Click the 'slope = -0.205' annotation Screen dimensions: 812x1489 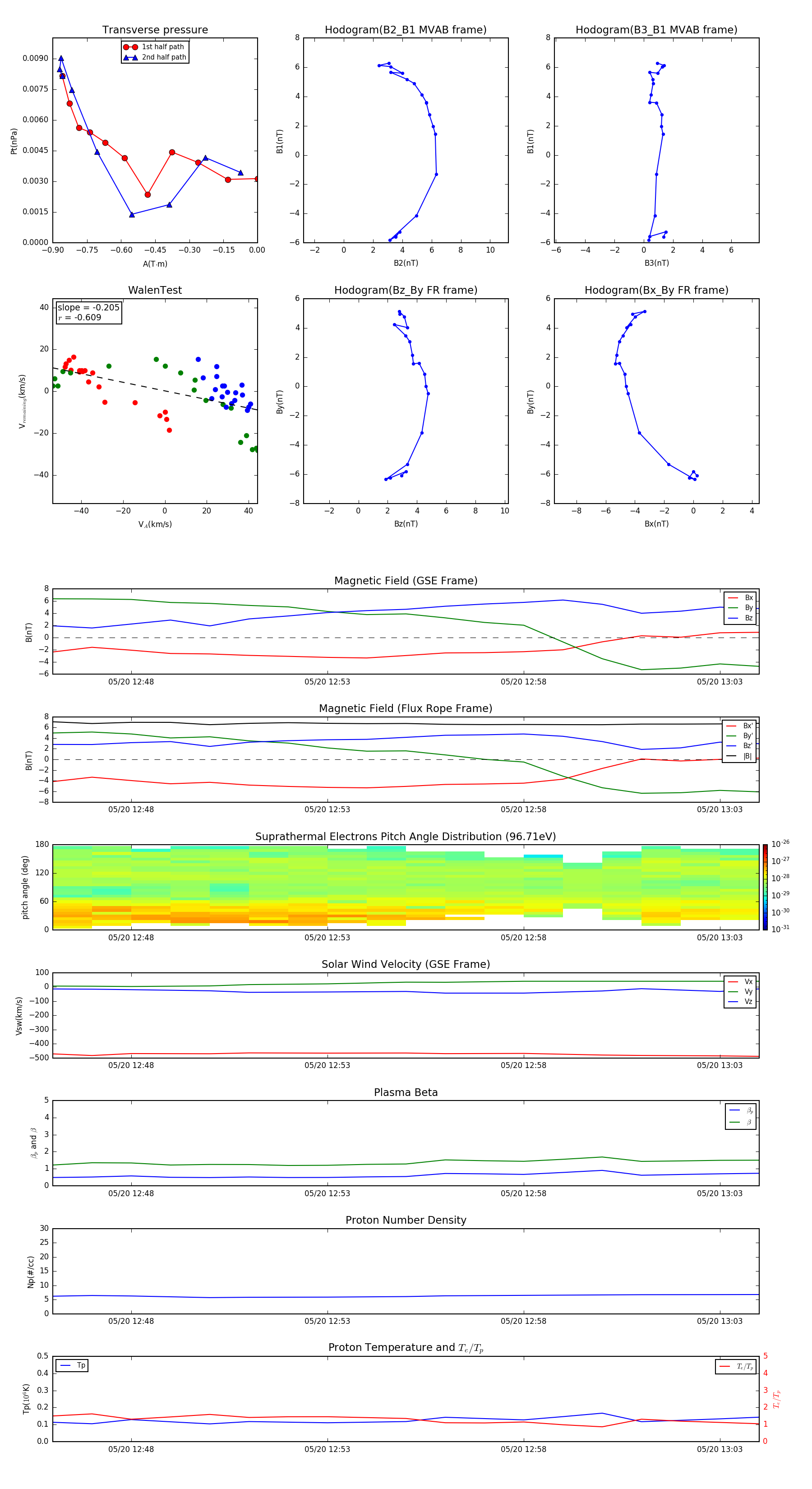88,308
